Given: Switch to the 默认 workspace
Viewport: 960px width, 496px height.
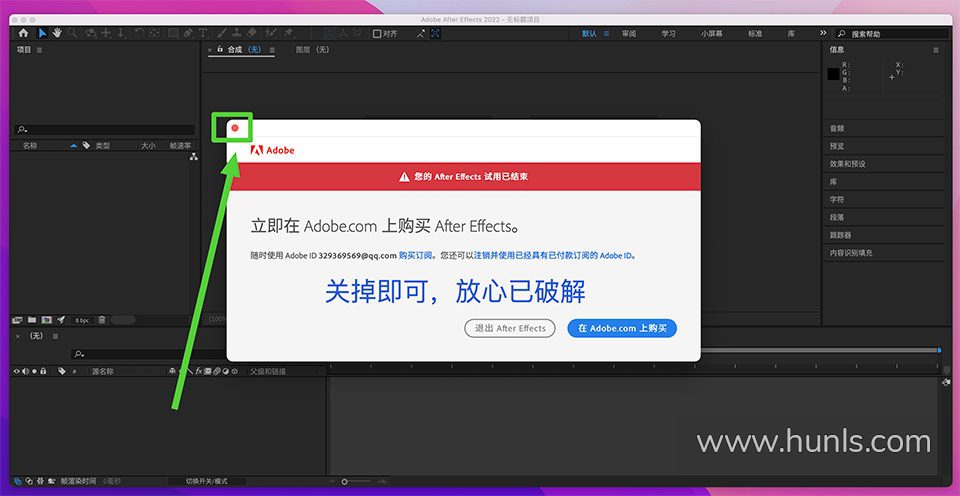Looking at the screenshot, I should 589,34.
